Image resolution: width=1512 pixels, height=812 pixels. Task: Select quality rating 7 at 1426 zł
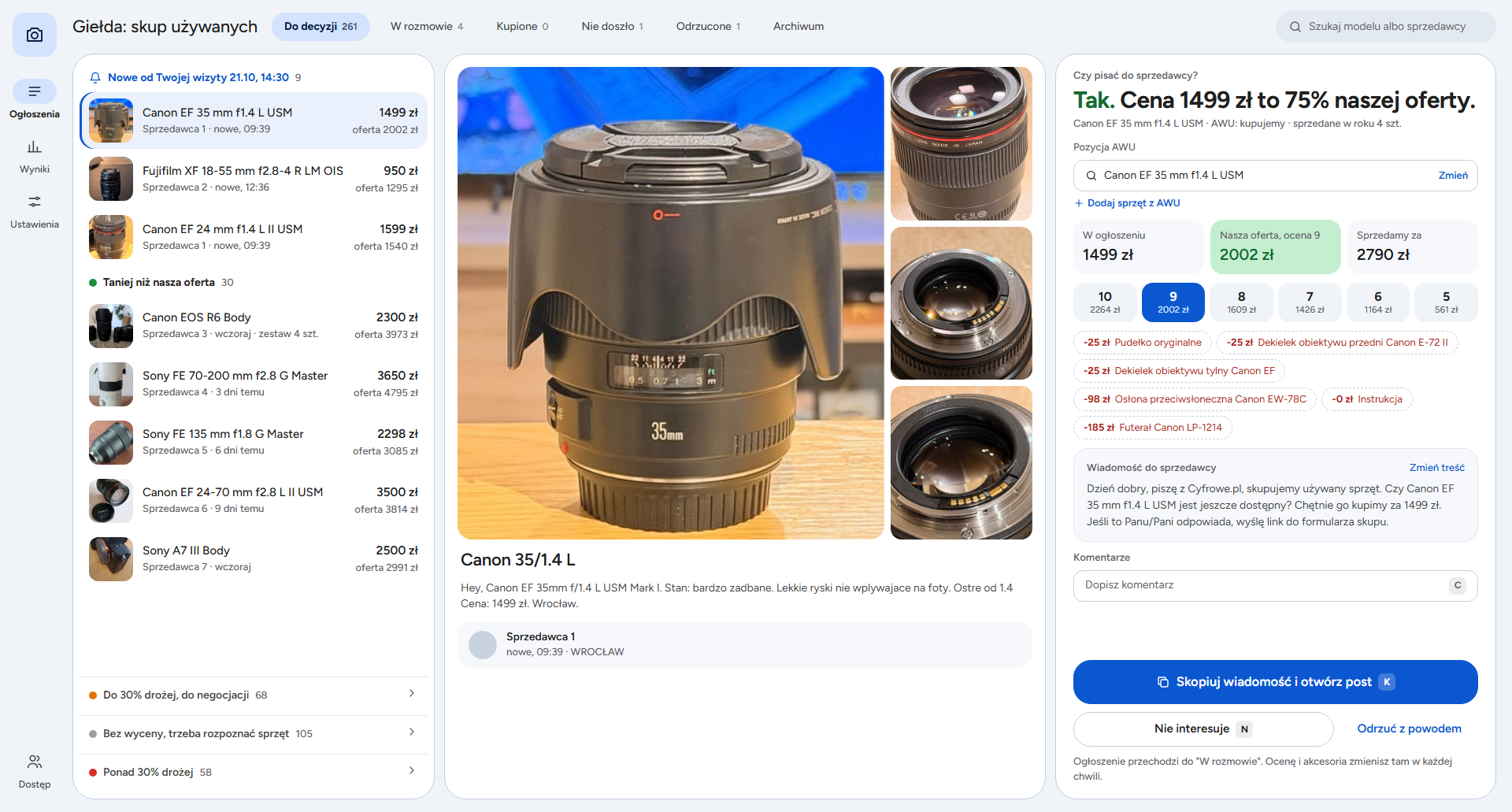pyautogui.click(x=1310, y=302)
